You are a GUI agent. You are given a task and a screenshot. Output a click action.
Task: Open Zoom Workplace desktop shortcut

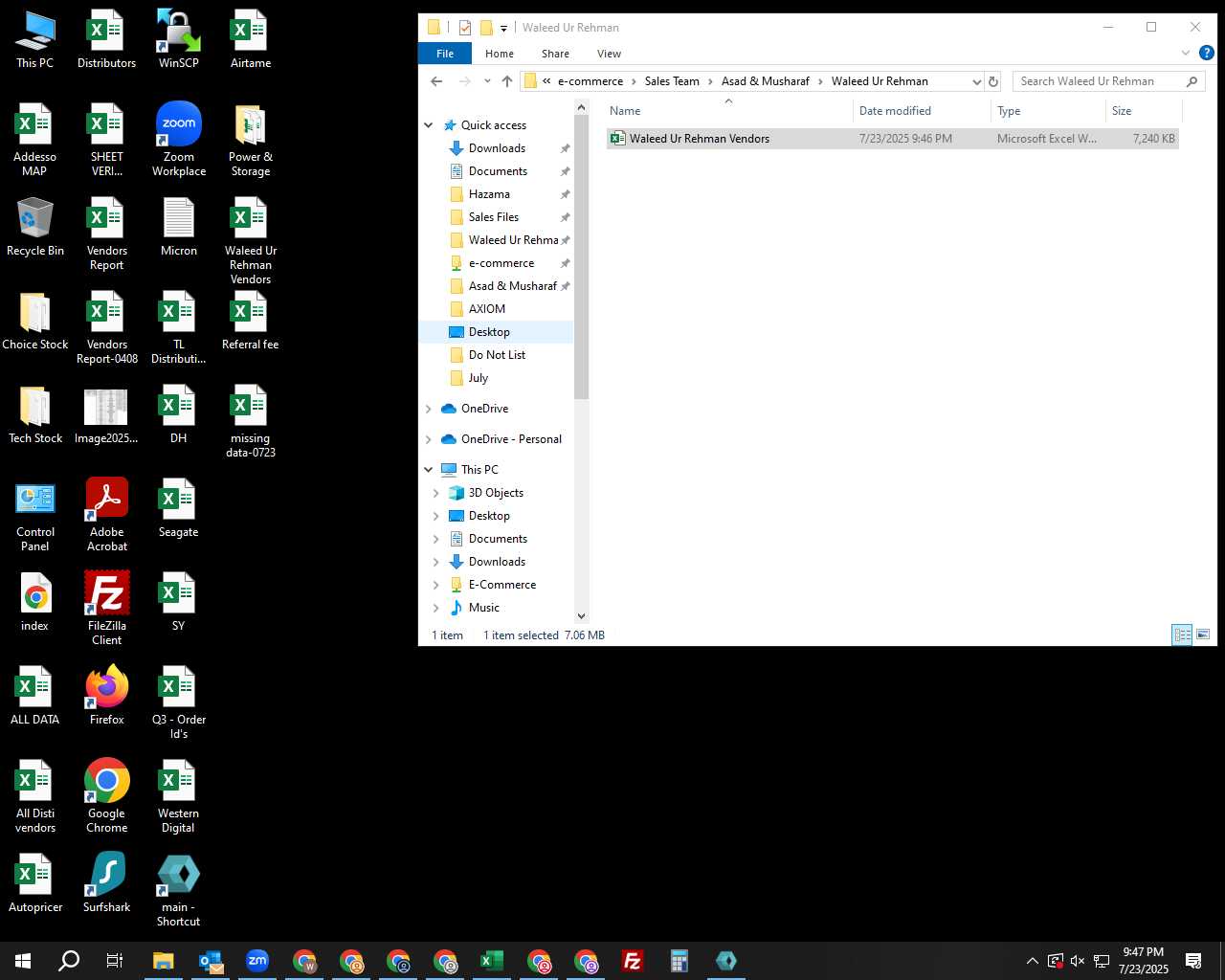point(179,140)
